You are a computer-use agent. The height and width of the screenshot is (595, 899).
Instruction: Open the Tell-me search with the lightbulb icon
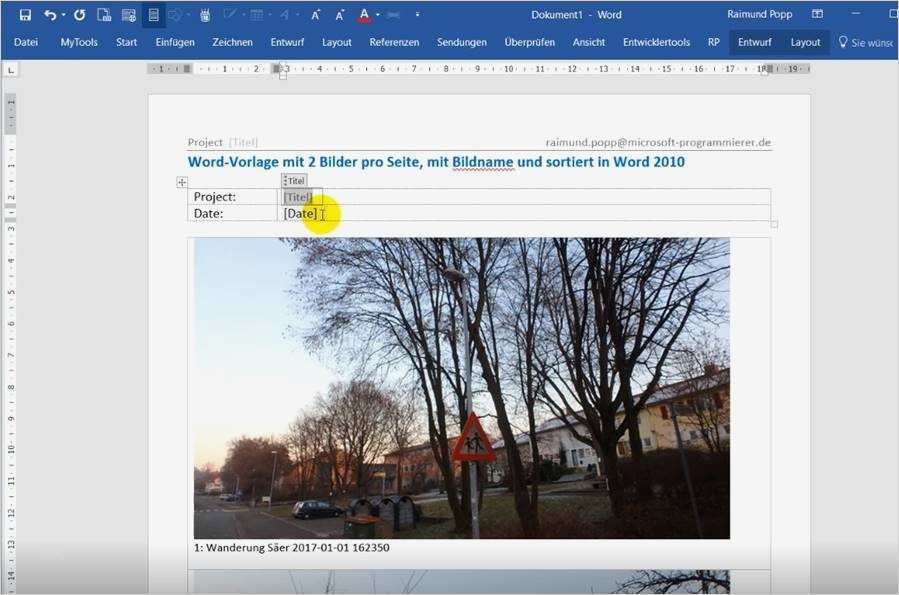[x=845, y=42]
